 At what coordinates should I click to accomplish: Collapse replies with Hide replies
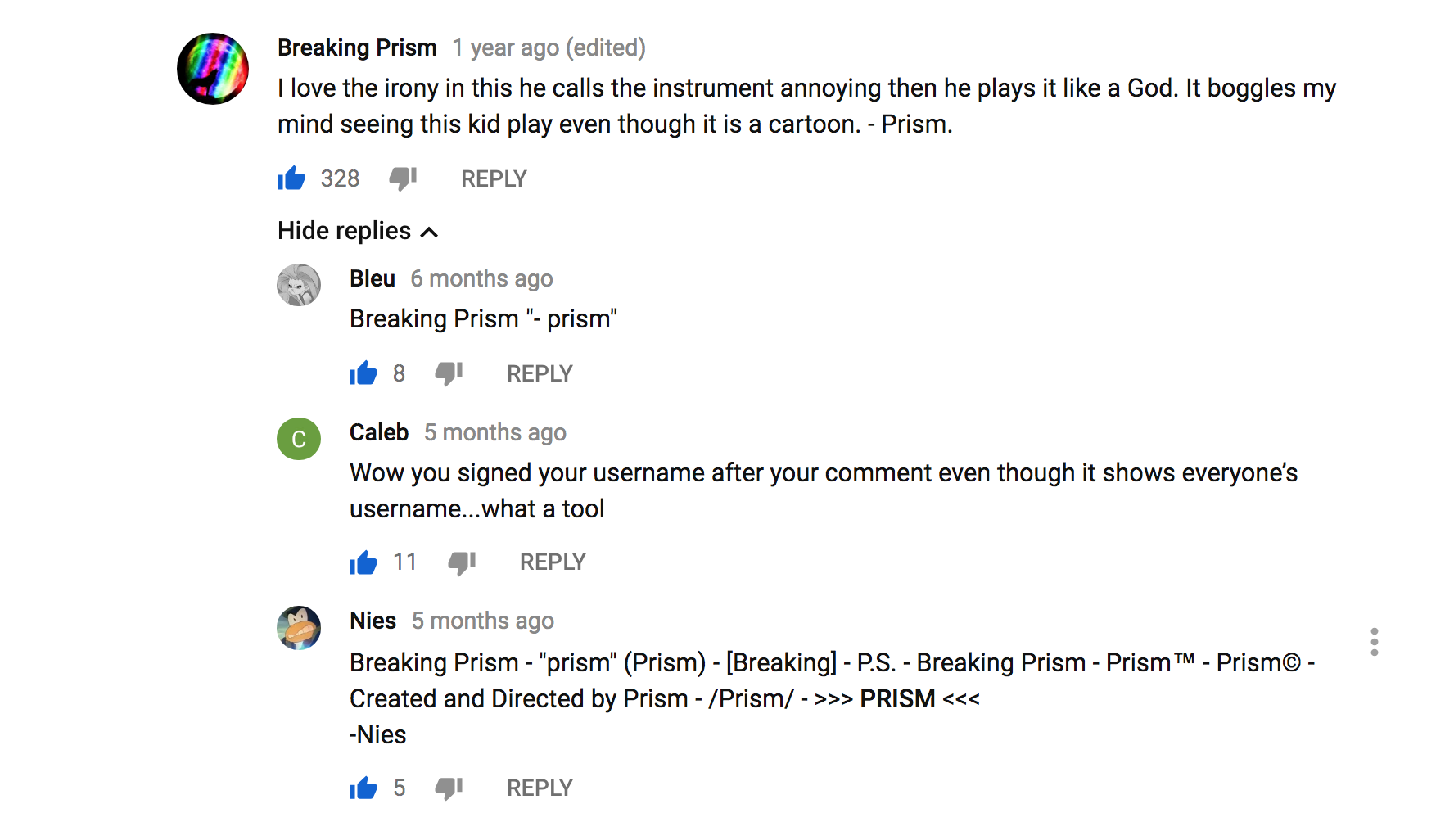tap(343, 230)
